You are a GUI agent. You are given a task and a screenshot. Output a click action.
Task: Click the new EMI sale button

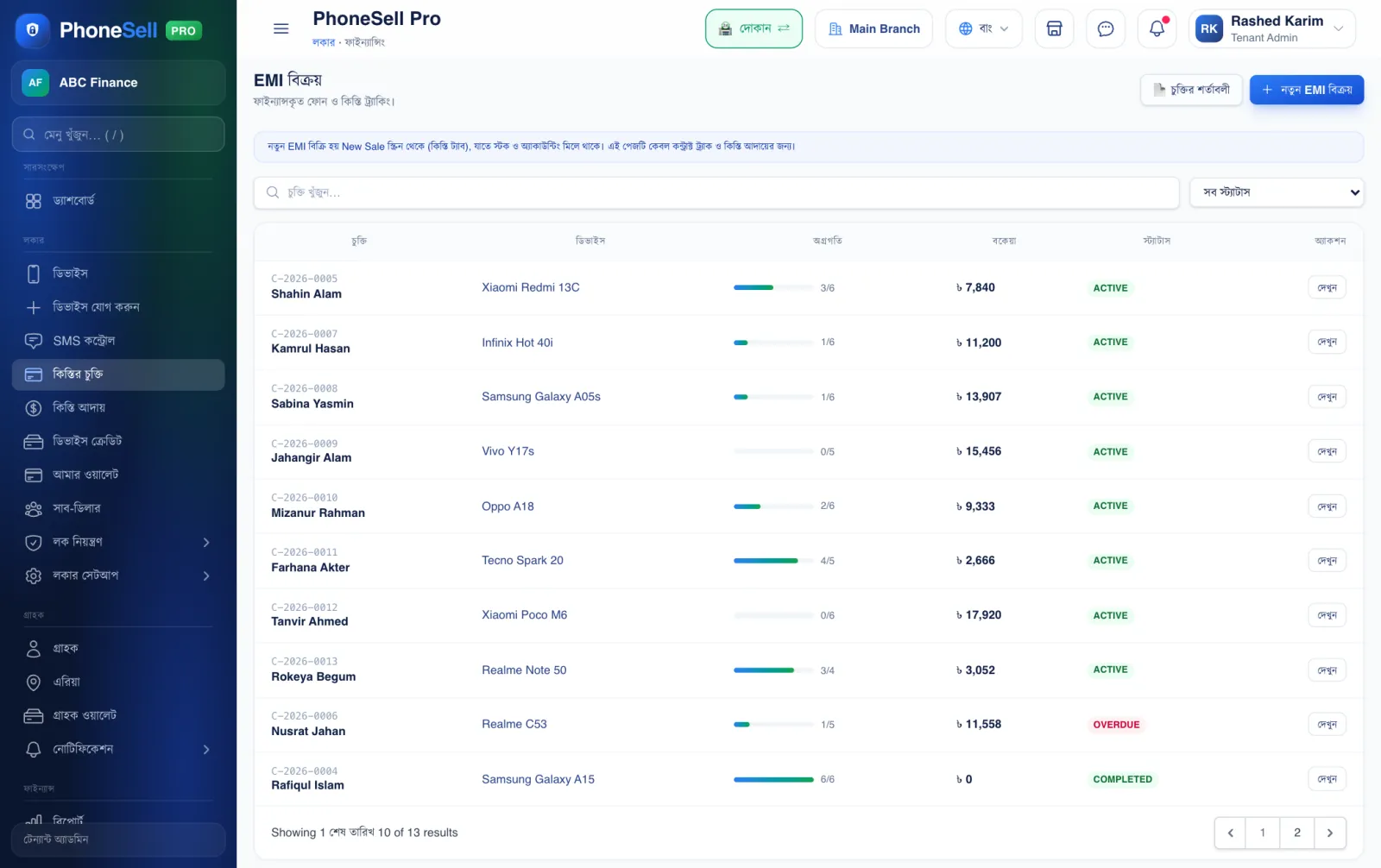[1307, 90]
